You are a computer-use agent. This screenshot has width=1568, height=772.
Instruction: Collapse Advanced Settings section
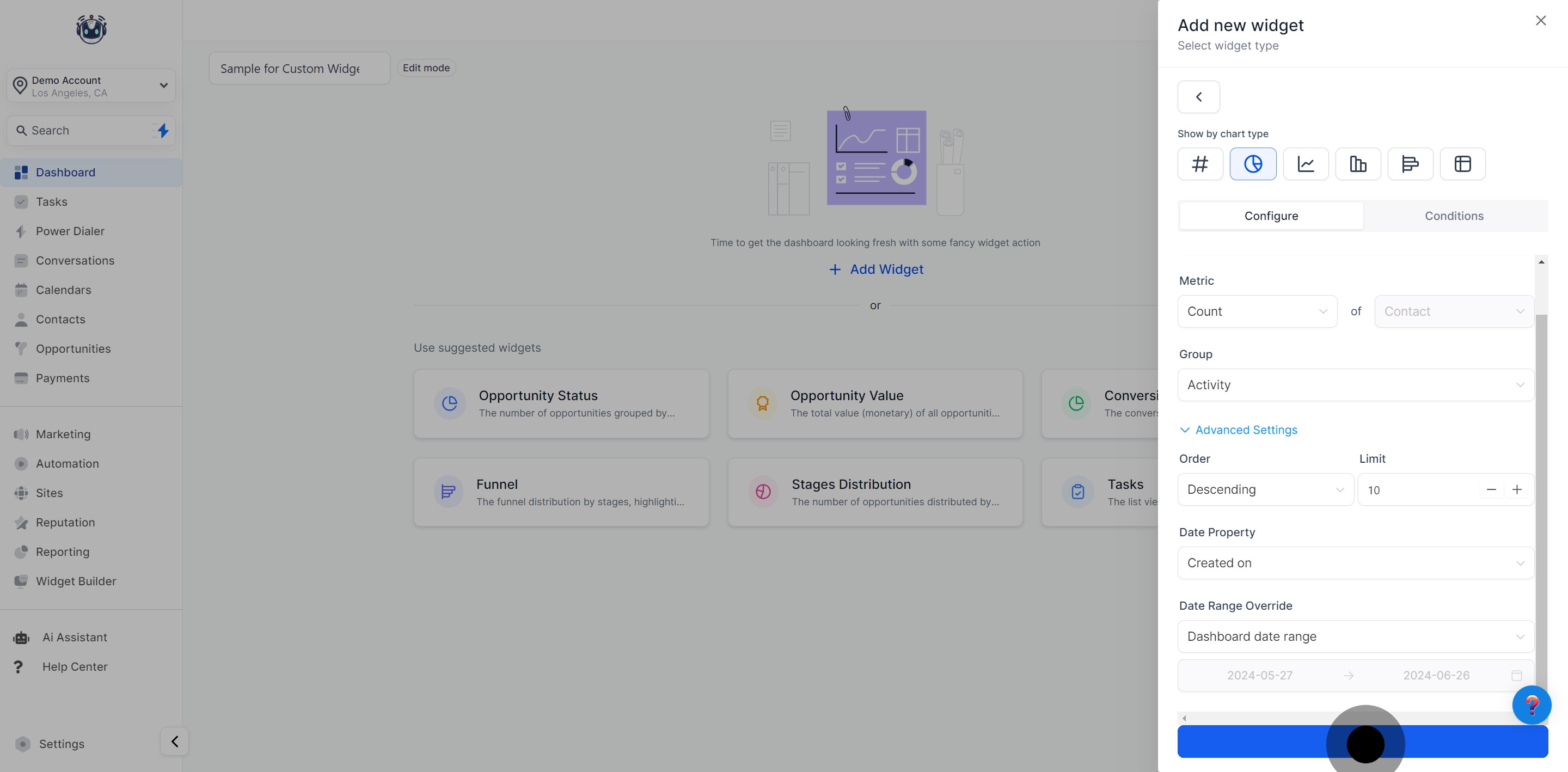point(1238,430)
